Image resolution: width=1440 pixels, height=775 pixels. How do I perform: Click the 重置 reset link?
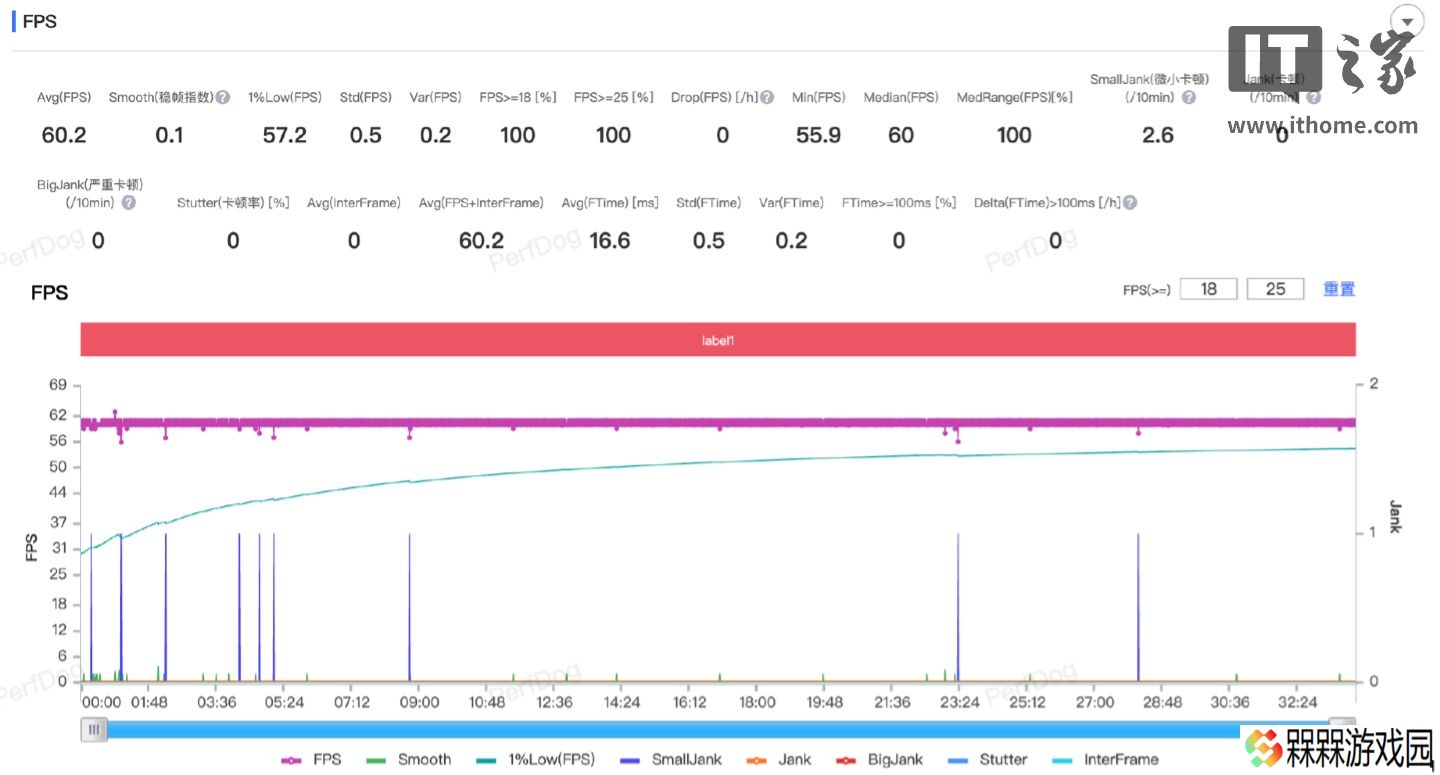[x=1339, y=289]
